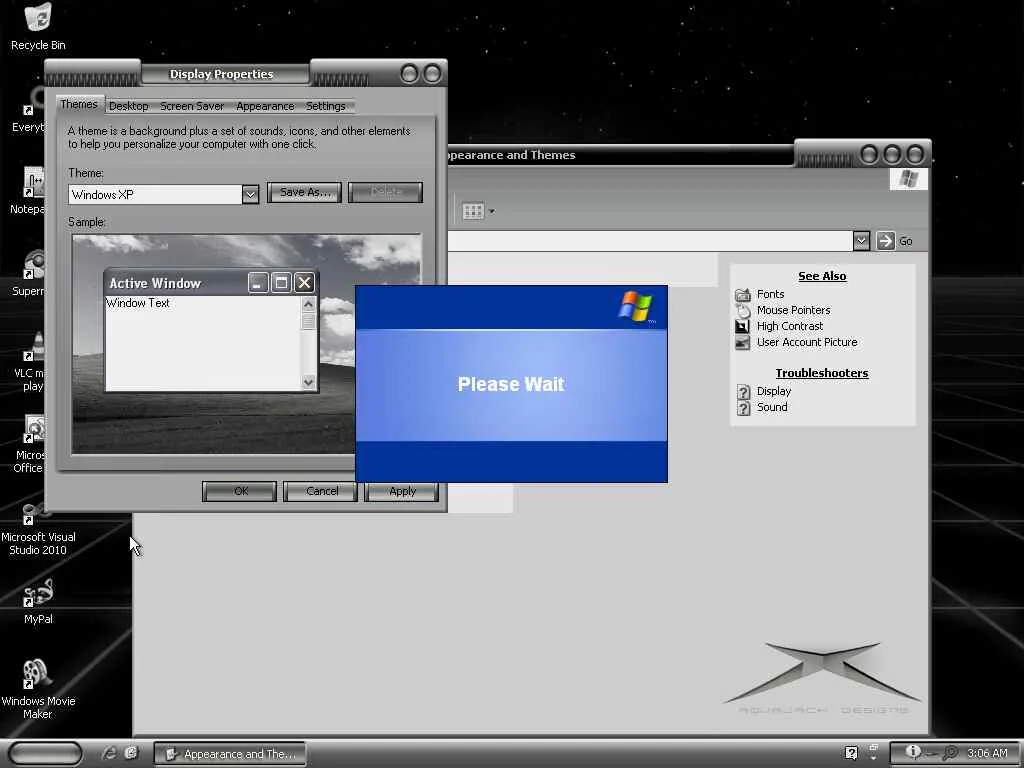Open the Theme dropdown showing Windows XP
The height and width of the screenshot is (768, 1024).
[250, 195]
